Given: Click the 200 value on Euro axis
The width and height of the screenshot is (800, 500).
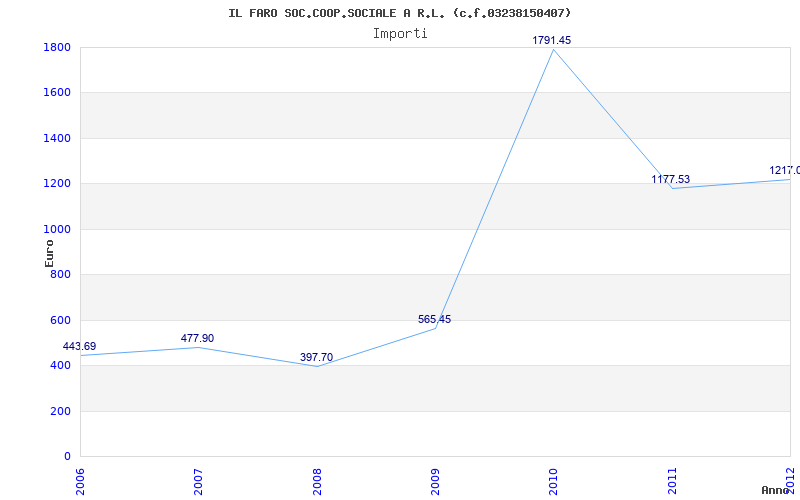Looking at the screenshot, I should [x=60, y=411].
